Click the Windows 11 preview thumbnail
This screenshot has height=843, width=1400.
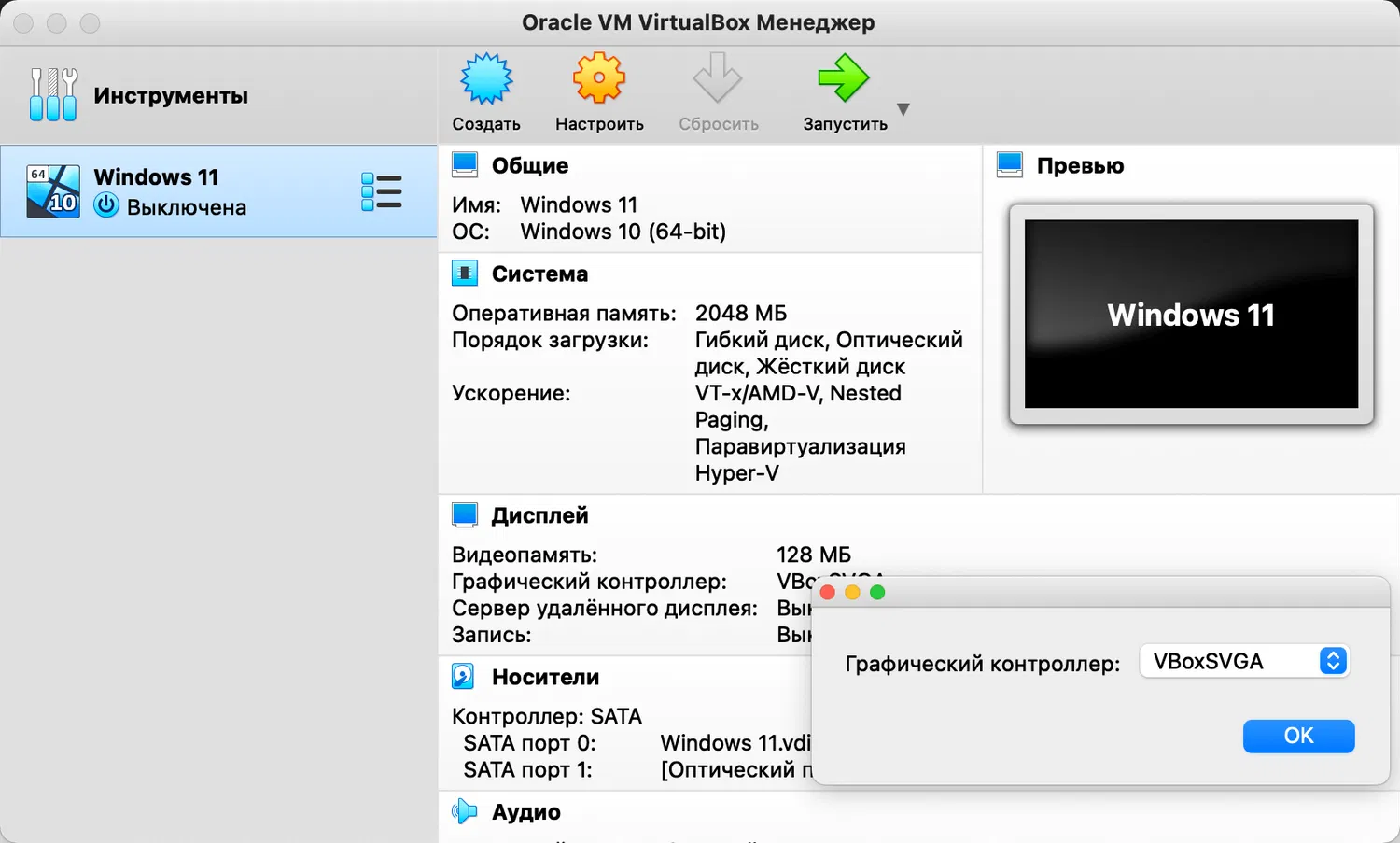point(1191,315)
